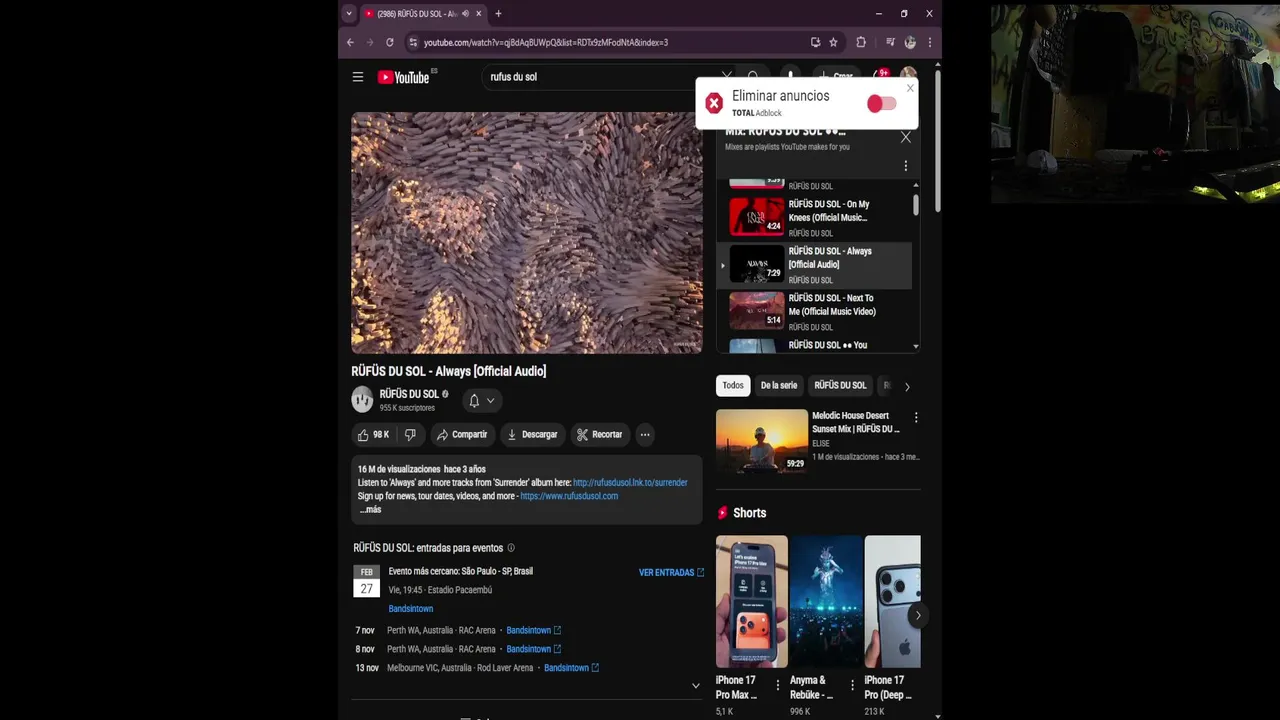This screenshot has height=720, width=1280.
Task: Open YouTube notifications bell with 9+ badge
Action: [880, 76]
